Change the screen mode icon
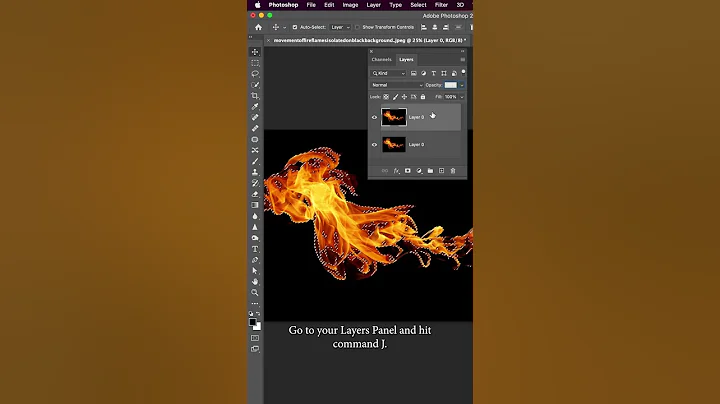The height and width of the screenshot is (404, 720). [255, 349]
